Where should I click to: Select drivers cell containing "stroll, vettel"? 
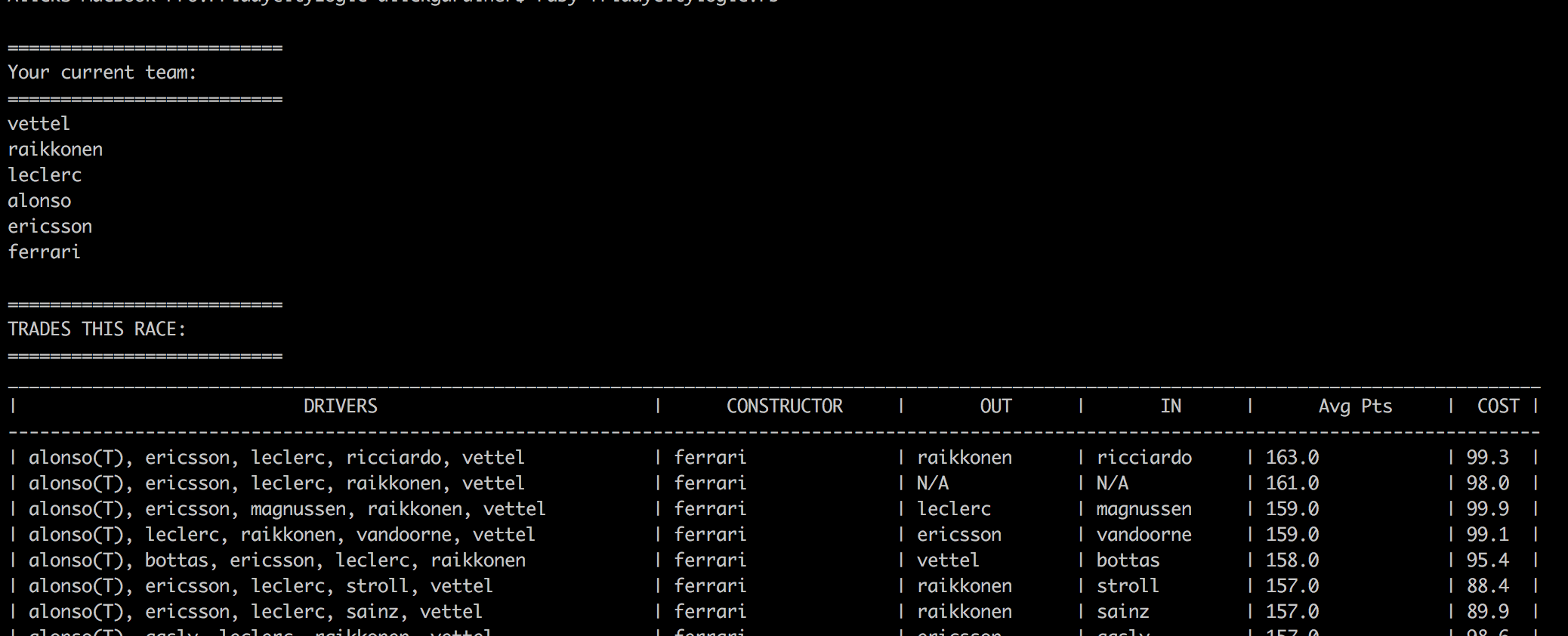(x=261, y=586)
